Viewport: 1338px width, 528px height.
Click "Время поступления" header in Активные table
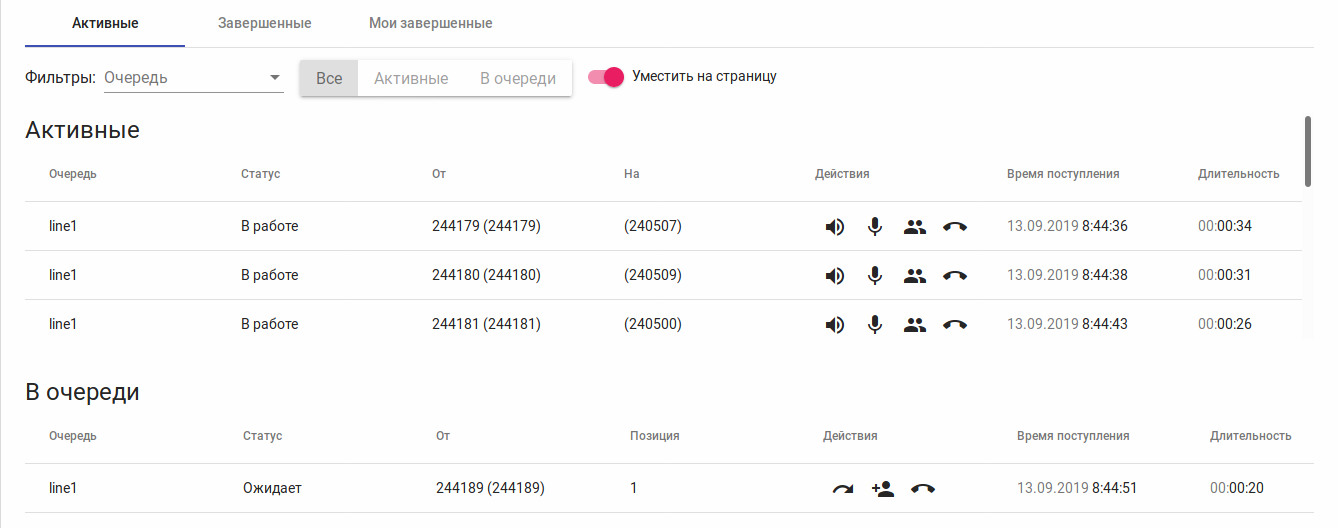1063,174
